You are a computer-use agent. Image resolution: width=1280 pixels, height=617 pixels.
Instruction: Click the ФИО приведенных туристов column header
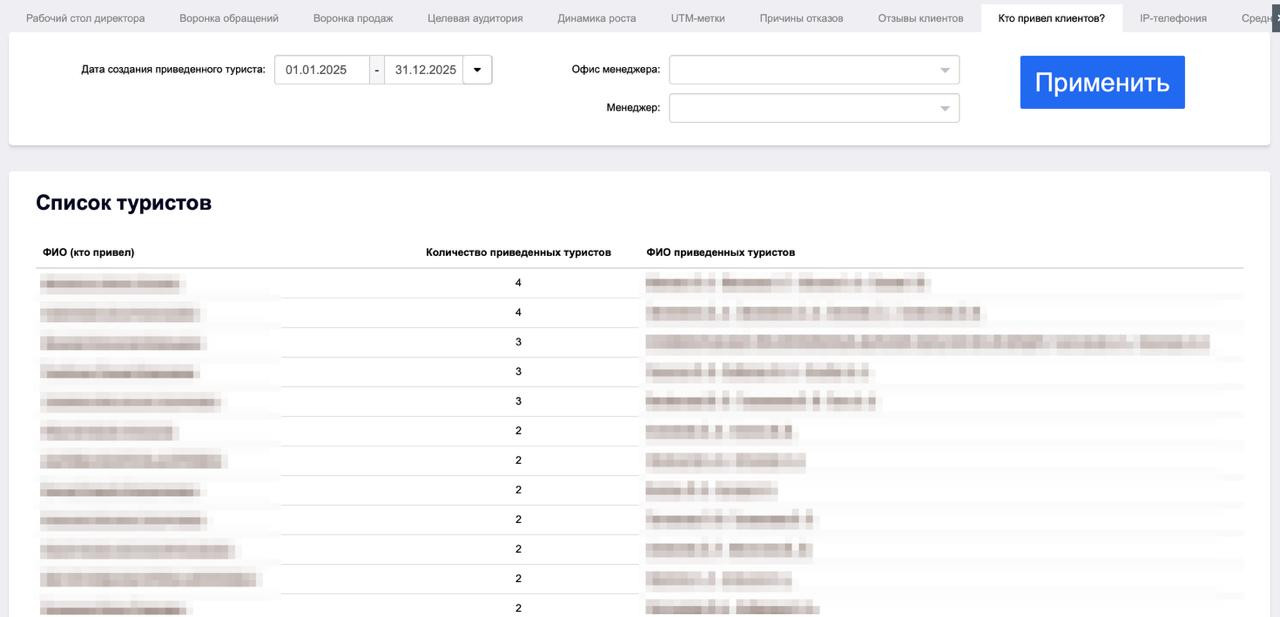click(x=721, y=252)
